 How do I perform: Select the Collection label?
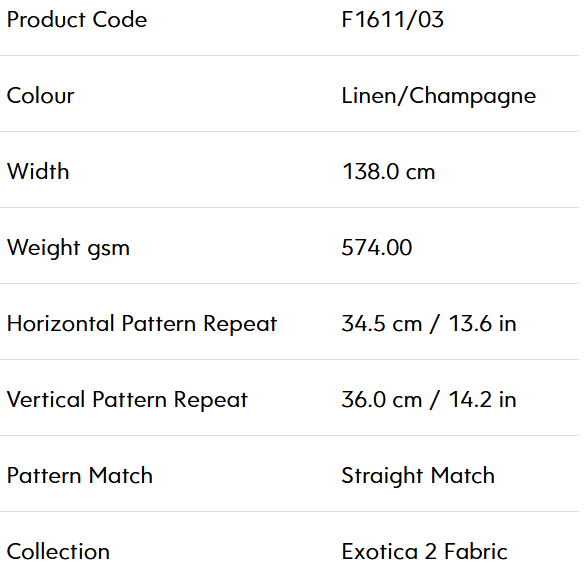tap(58, 552)
